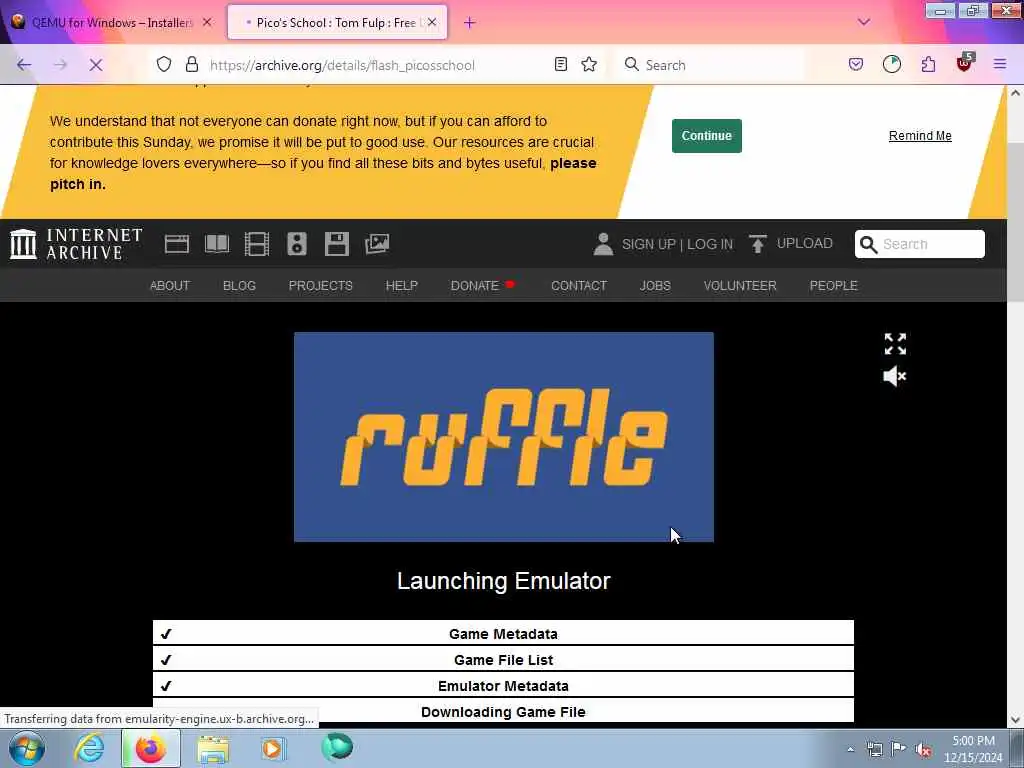This screenshot has height=768, width=1024.
Task: Open the CONTACT menu item
Action: pyautogui.click(x=579, y=285)
